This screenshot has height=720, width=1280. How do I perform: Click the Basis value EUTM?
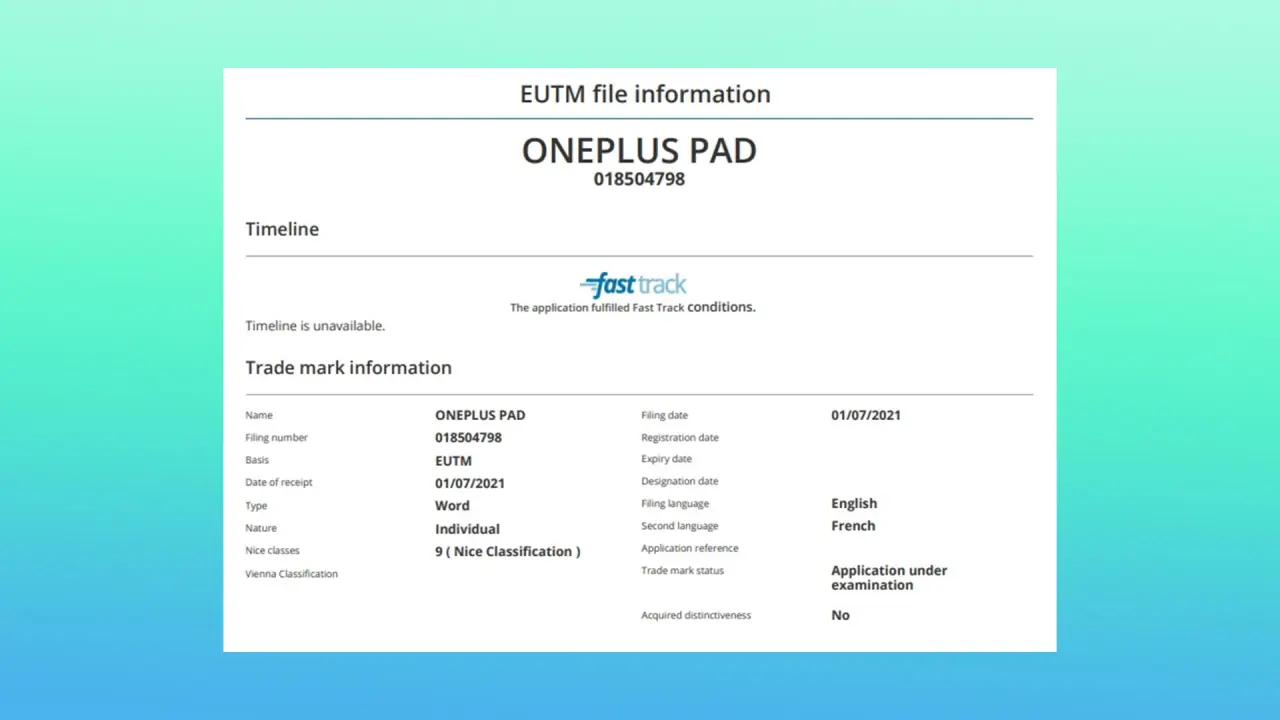453,461
